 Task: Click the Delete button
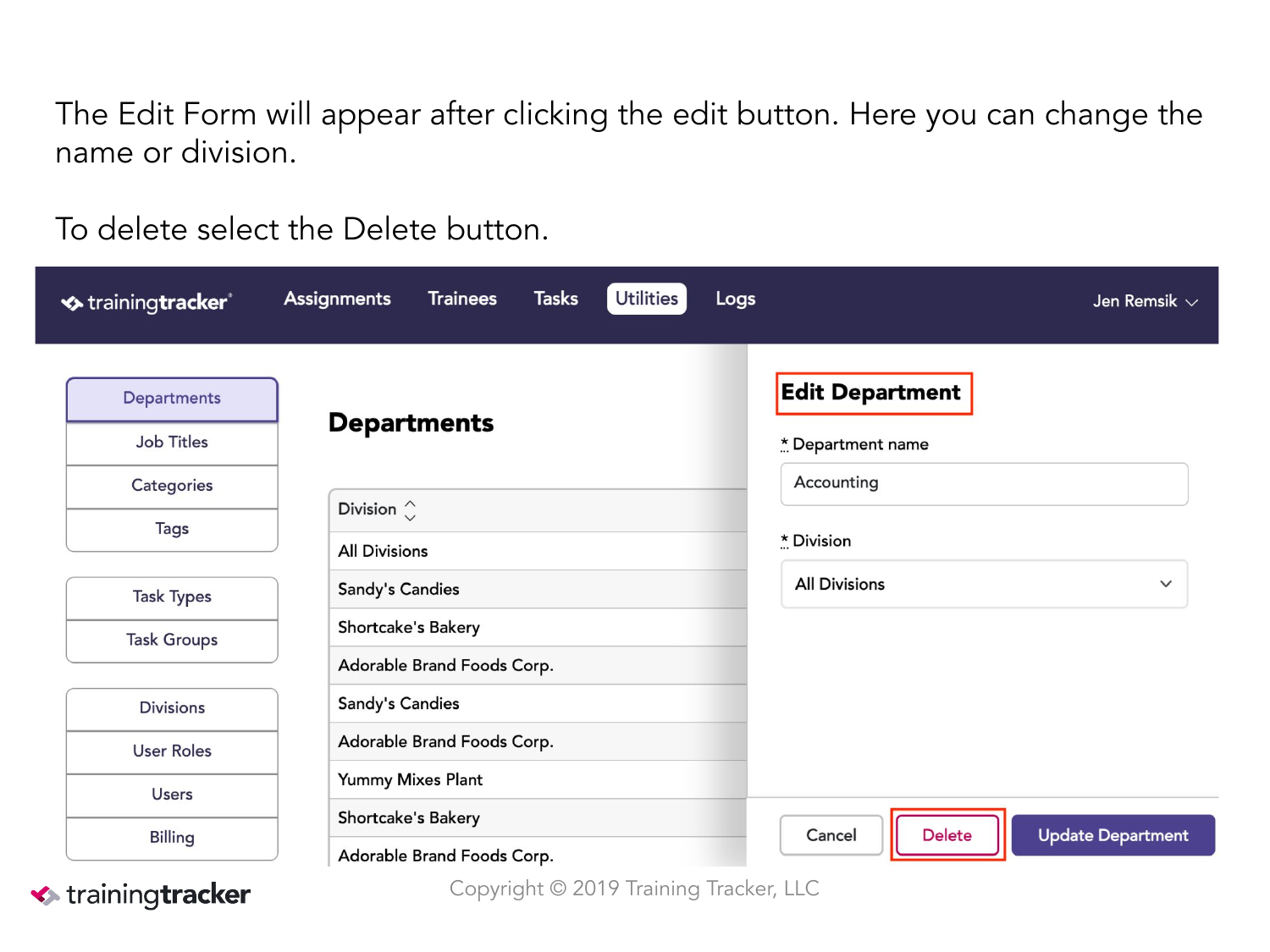pyautogui.click(x=947, y=835)
